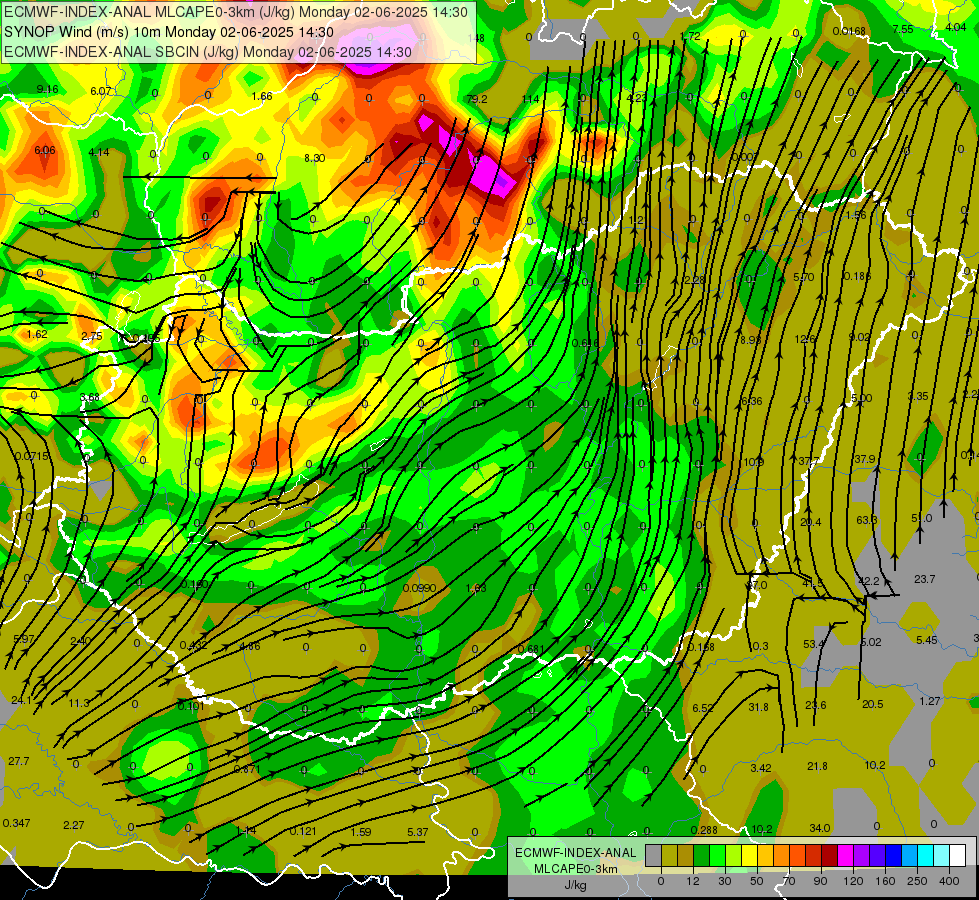Click legend tick label 12

coord(693,881)
